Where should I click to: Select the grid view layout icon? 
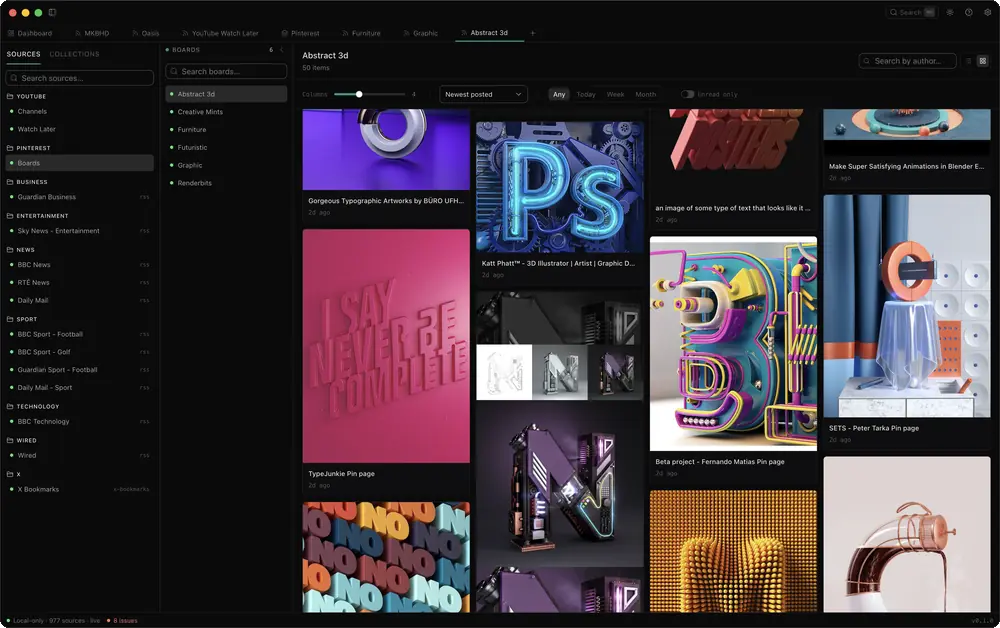(983, 61)
